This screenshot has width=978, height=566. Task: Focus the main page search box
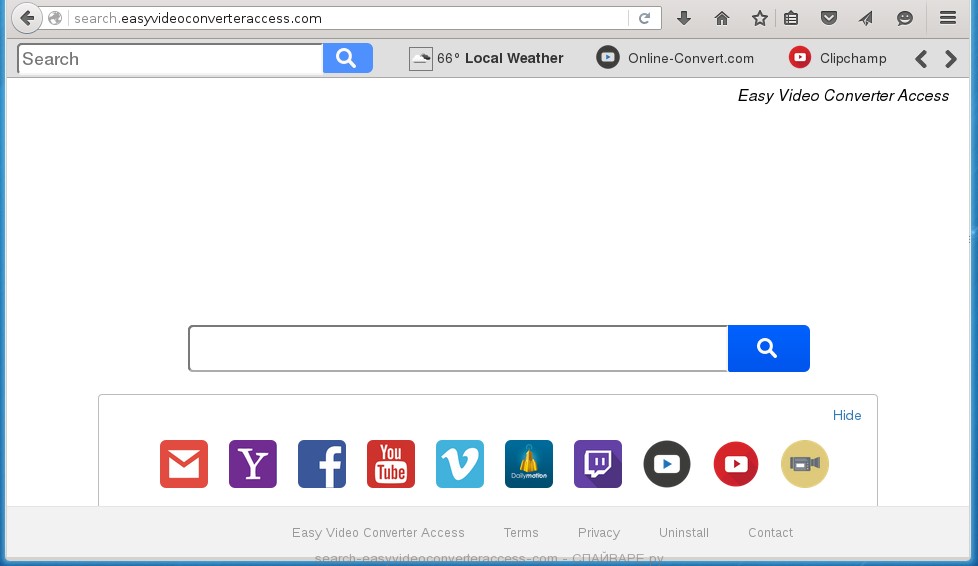click(458, 348)
